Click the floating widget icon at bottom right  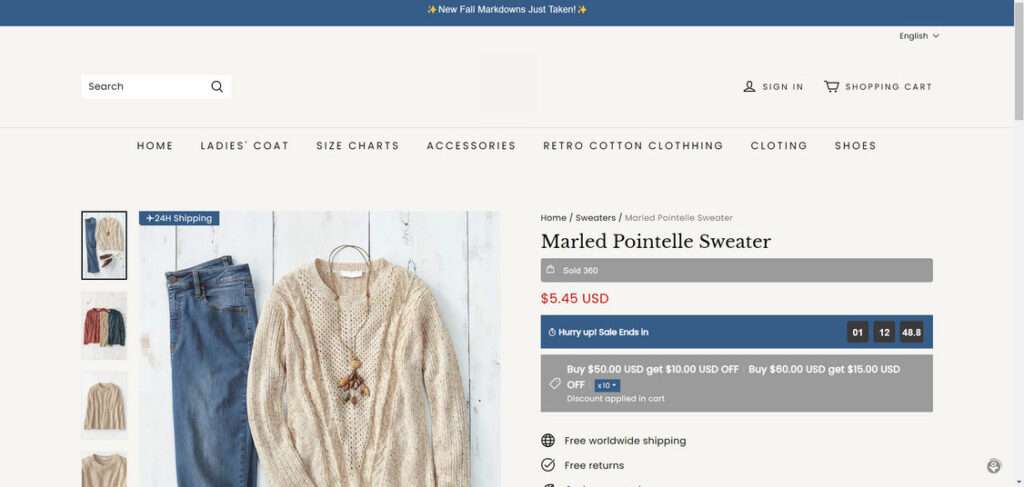point(993,466)
